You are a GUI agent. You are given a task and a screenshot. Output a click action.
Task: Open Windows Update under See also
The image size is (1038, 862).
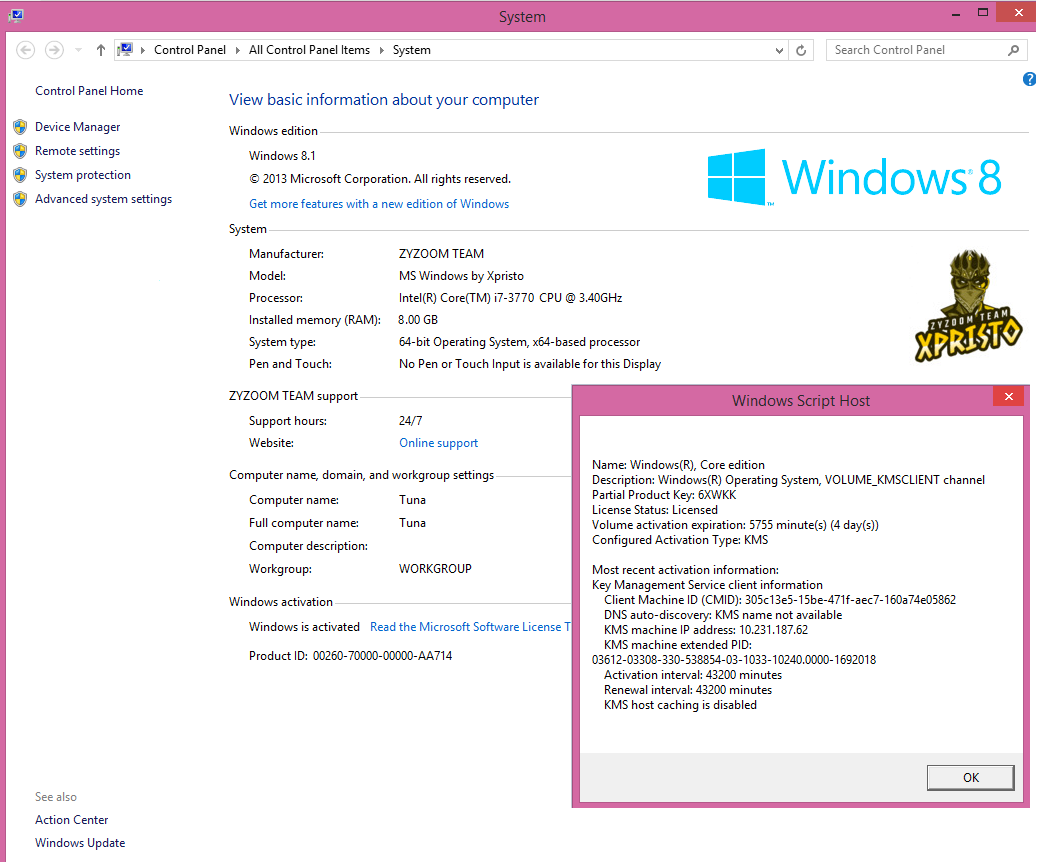tap(80, 843)
